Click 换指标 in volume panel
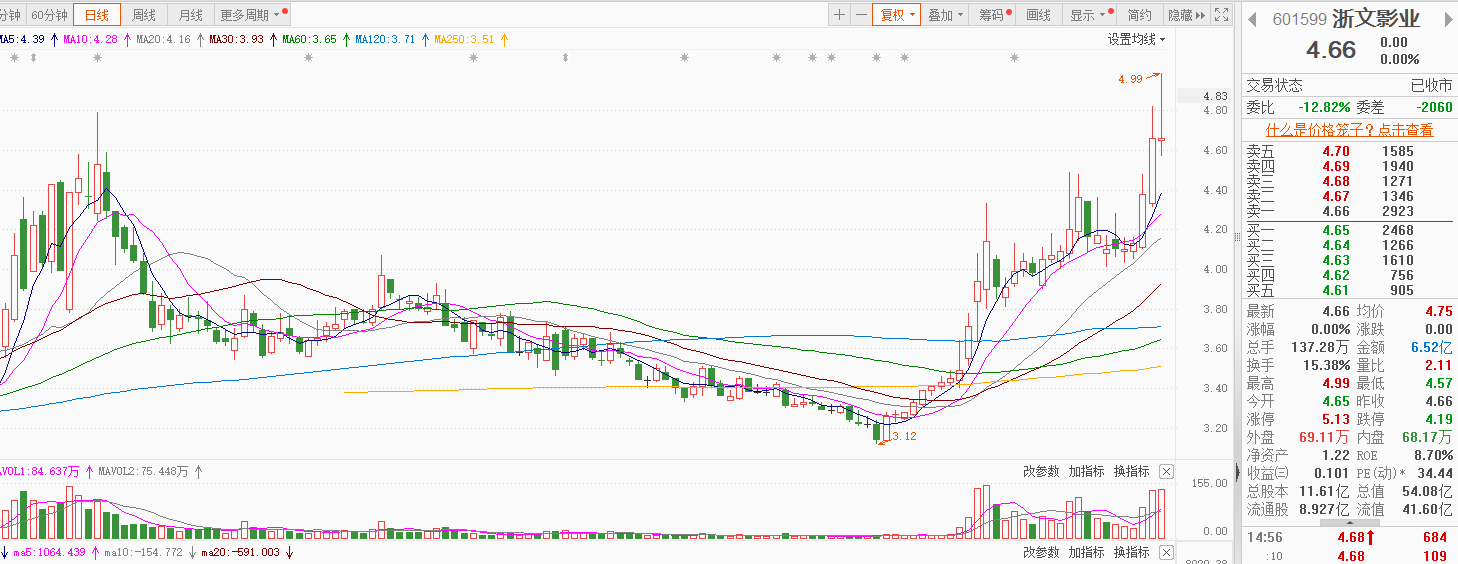The width and height of the screenshot is (1458, 564). (1131, 471)
